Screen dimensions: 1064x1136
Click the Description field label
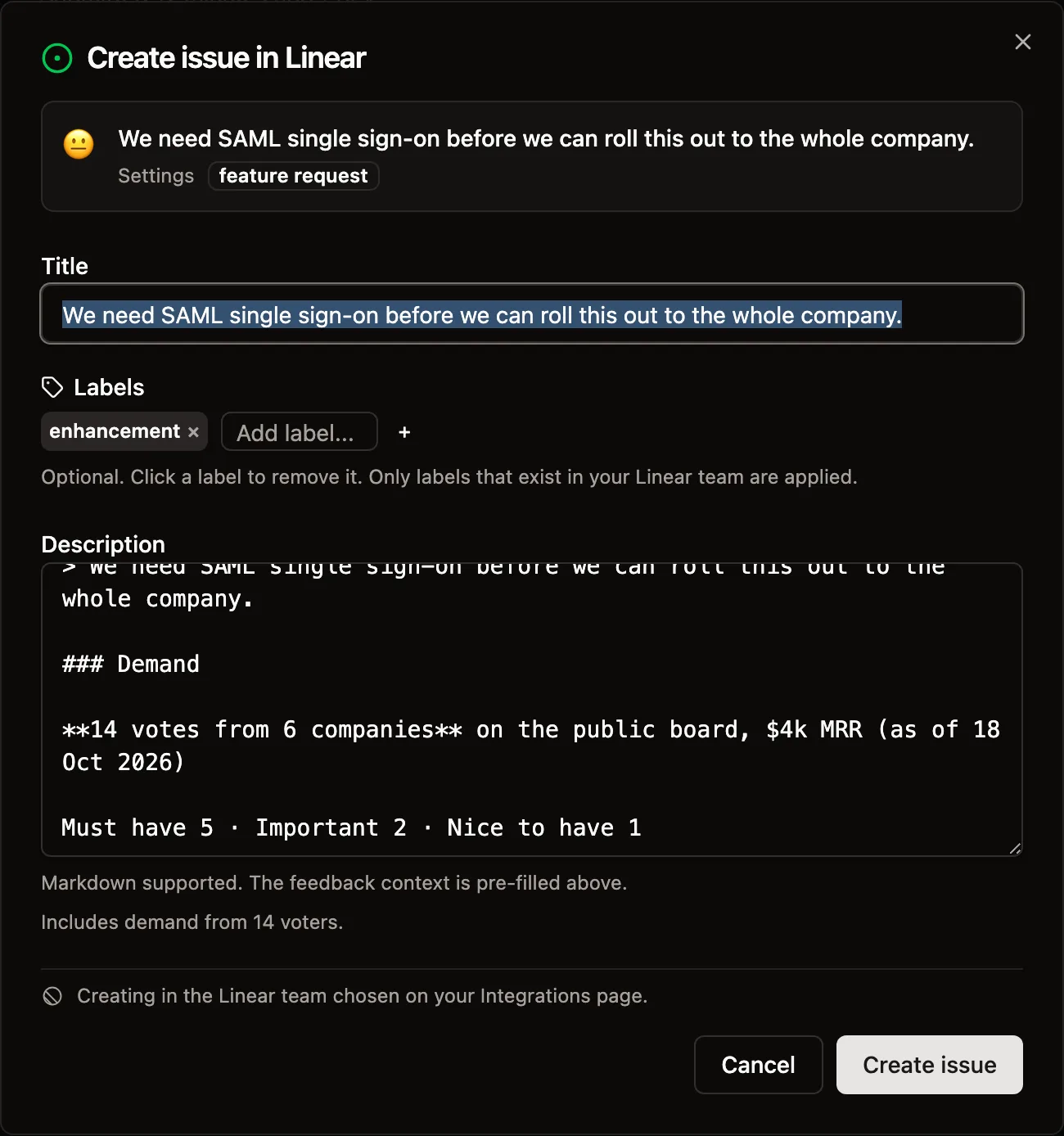pos(103,544)
